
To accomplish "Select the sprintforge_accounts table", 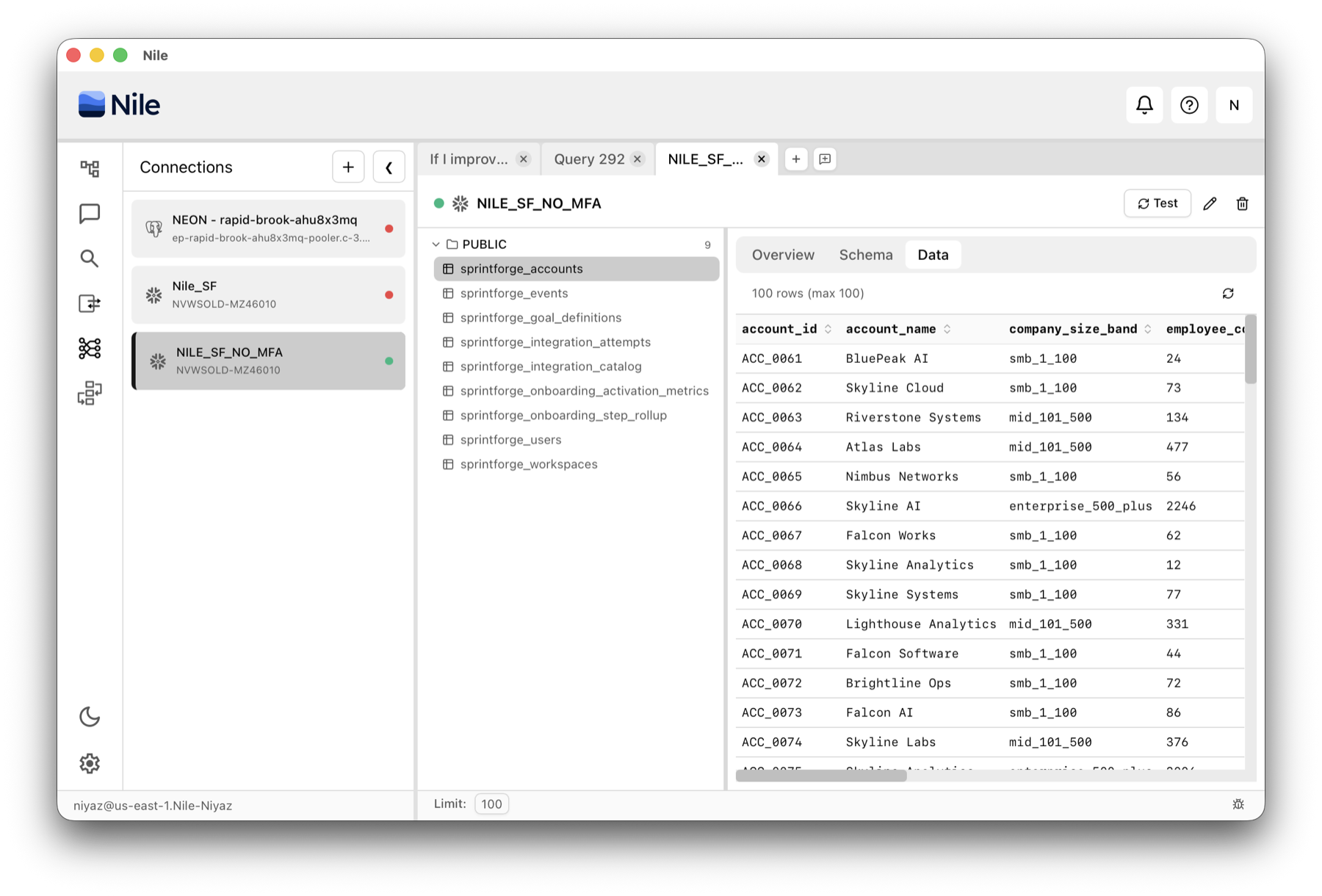I will 577,269.
